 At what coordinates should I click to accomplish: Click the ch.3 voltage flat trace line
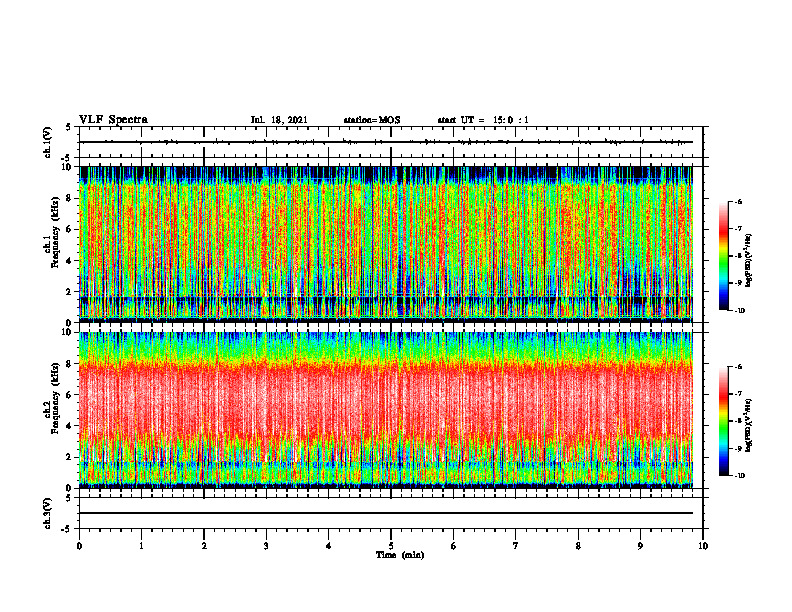click(386, 513)
